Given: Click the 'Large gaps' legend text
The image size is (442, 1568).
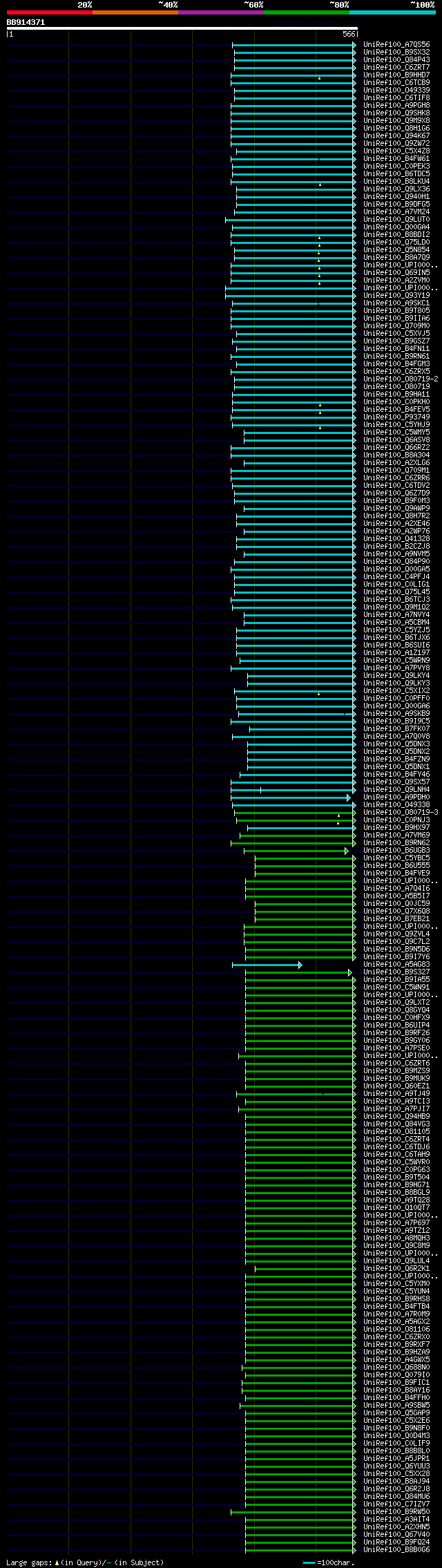Looking at the screenshot, I should [x=85, y=1562].
